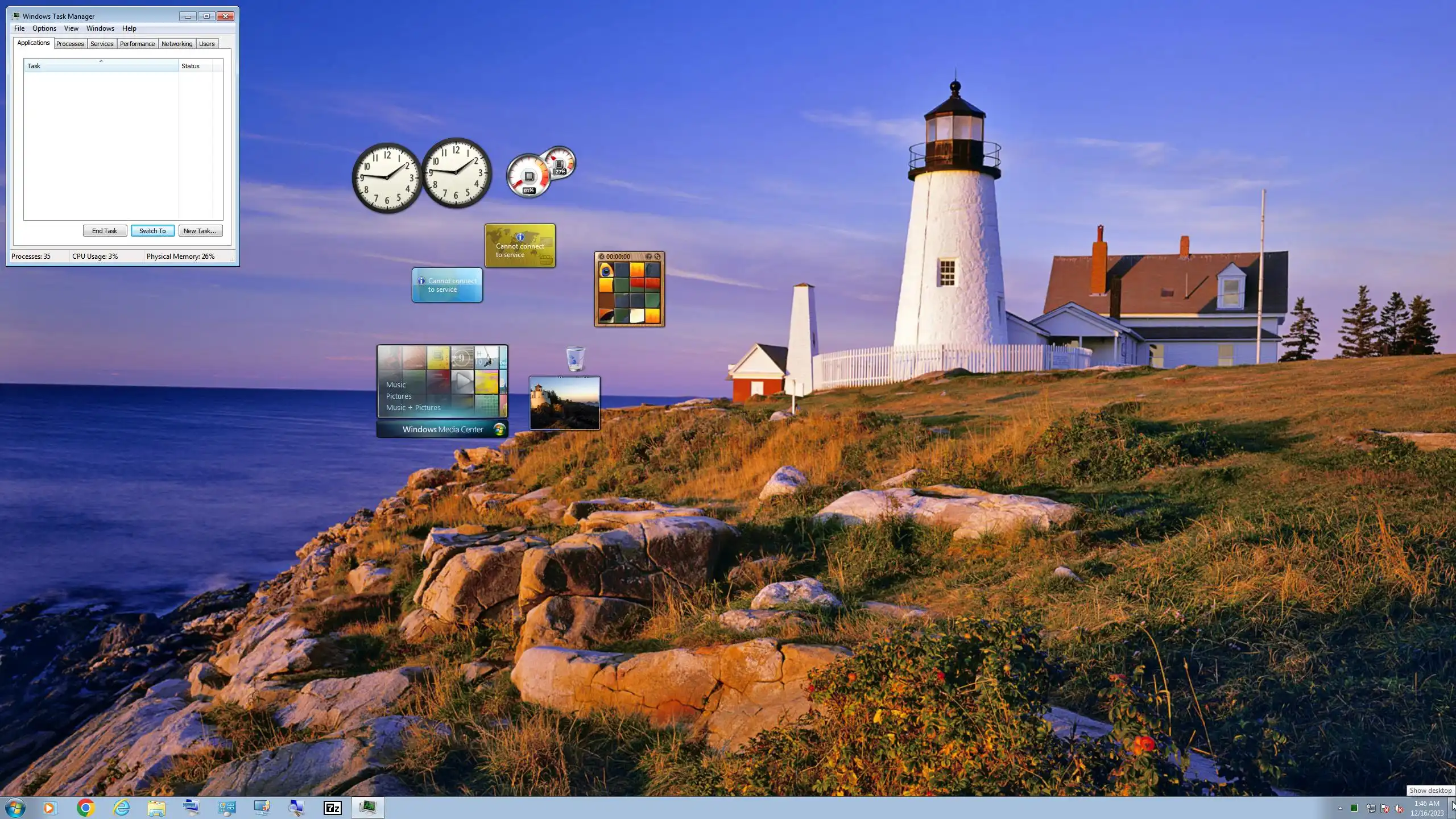Switch to the Processes tab
The width and height of the screenshot is (1456, 819).
coord(70,44)
